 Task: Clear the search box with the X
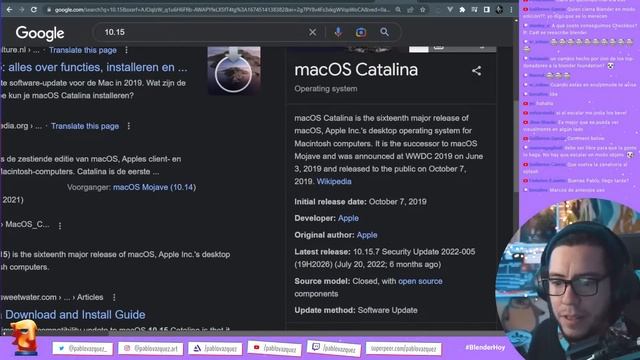[312, 32]
